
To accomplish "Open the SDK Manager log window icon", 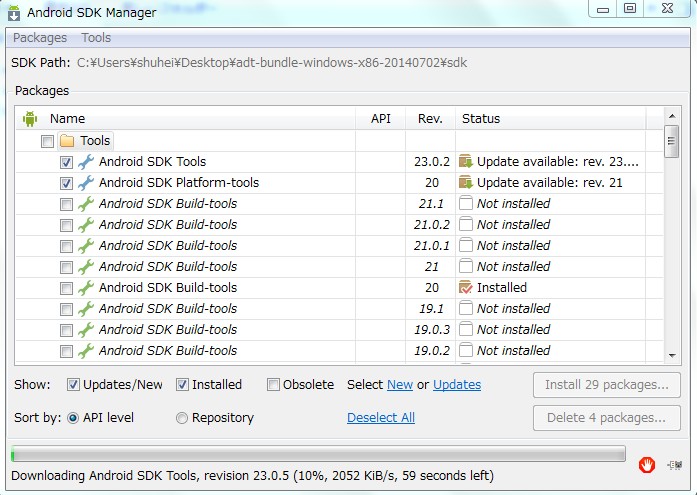I will pos(675,465).
